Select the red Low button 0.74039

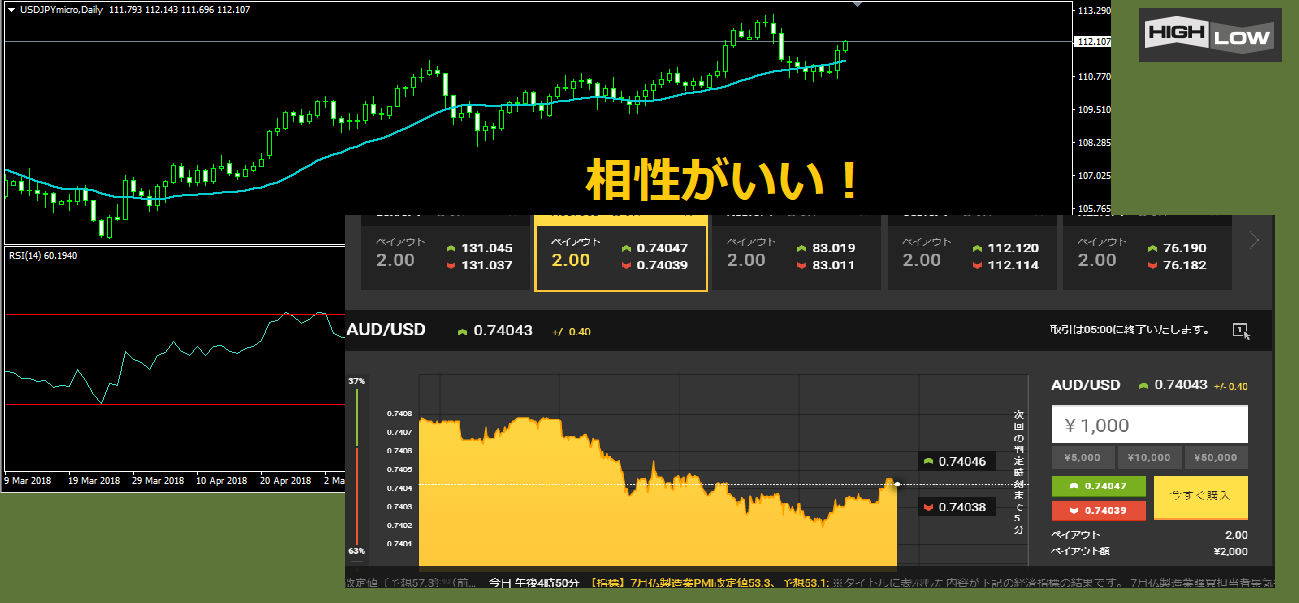1099,511
